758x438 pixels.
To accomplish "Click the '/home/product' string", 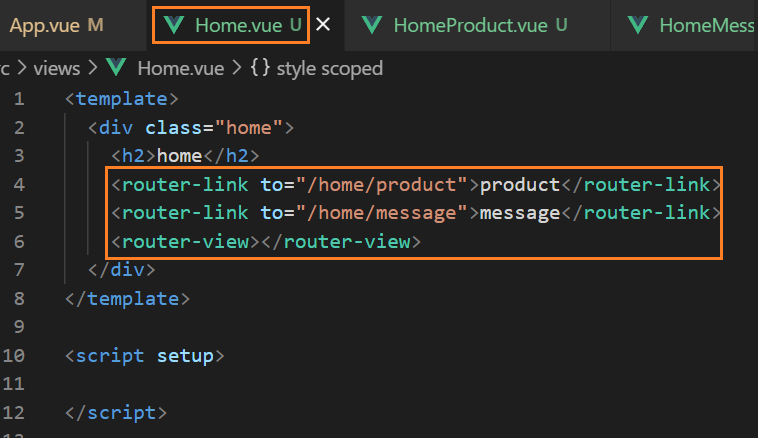I will (x=381, y=185).
